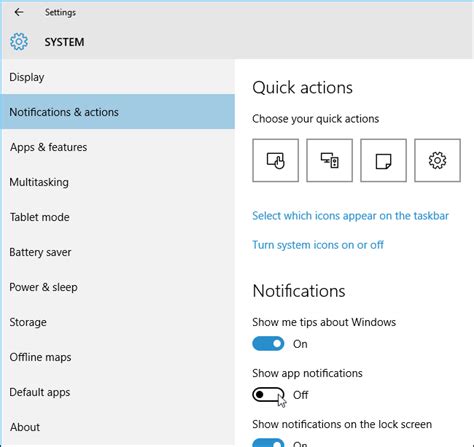The image size is (474, 447).
Task: Click the Quick actions heading
Action: 302,88
